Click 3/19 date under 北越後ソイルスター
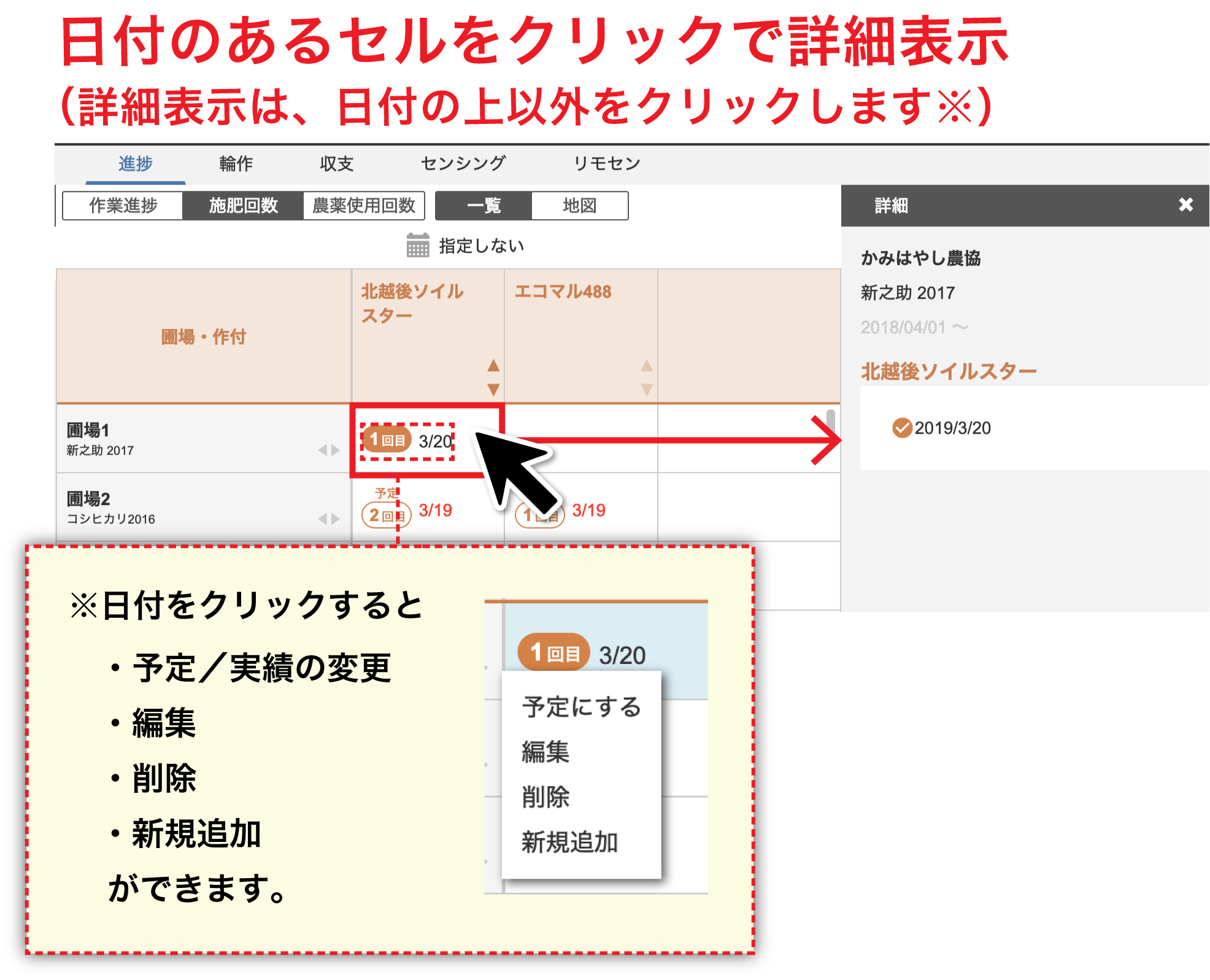Viewport: 1210px width, 980px height. pos(436,510)
